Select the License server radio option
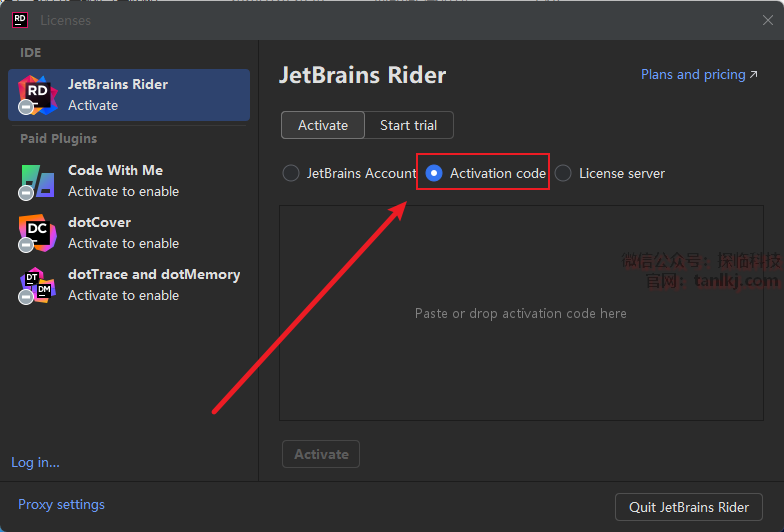Image resolution: width=784 pixels, height=532 pixels. tap(563, 173)
